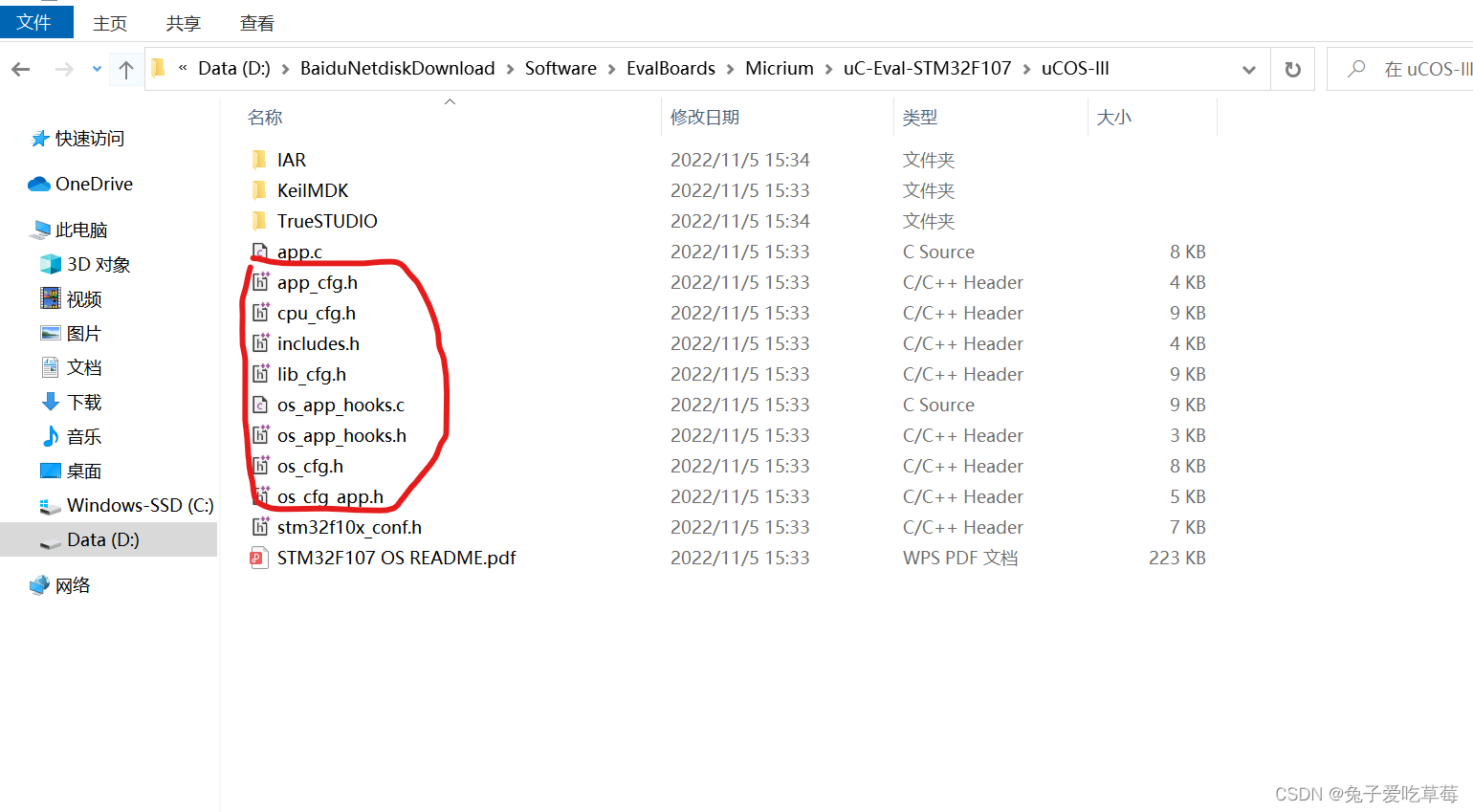Select 快速访问 in navigation pane
The image size is (1473, 812).
pyautogui.click(x=90, y=139)
